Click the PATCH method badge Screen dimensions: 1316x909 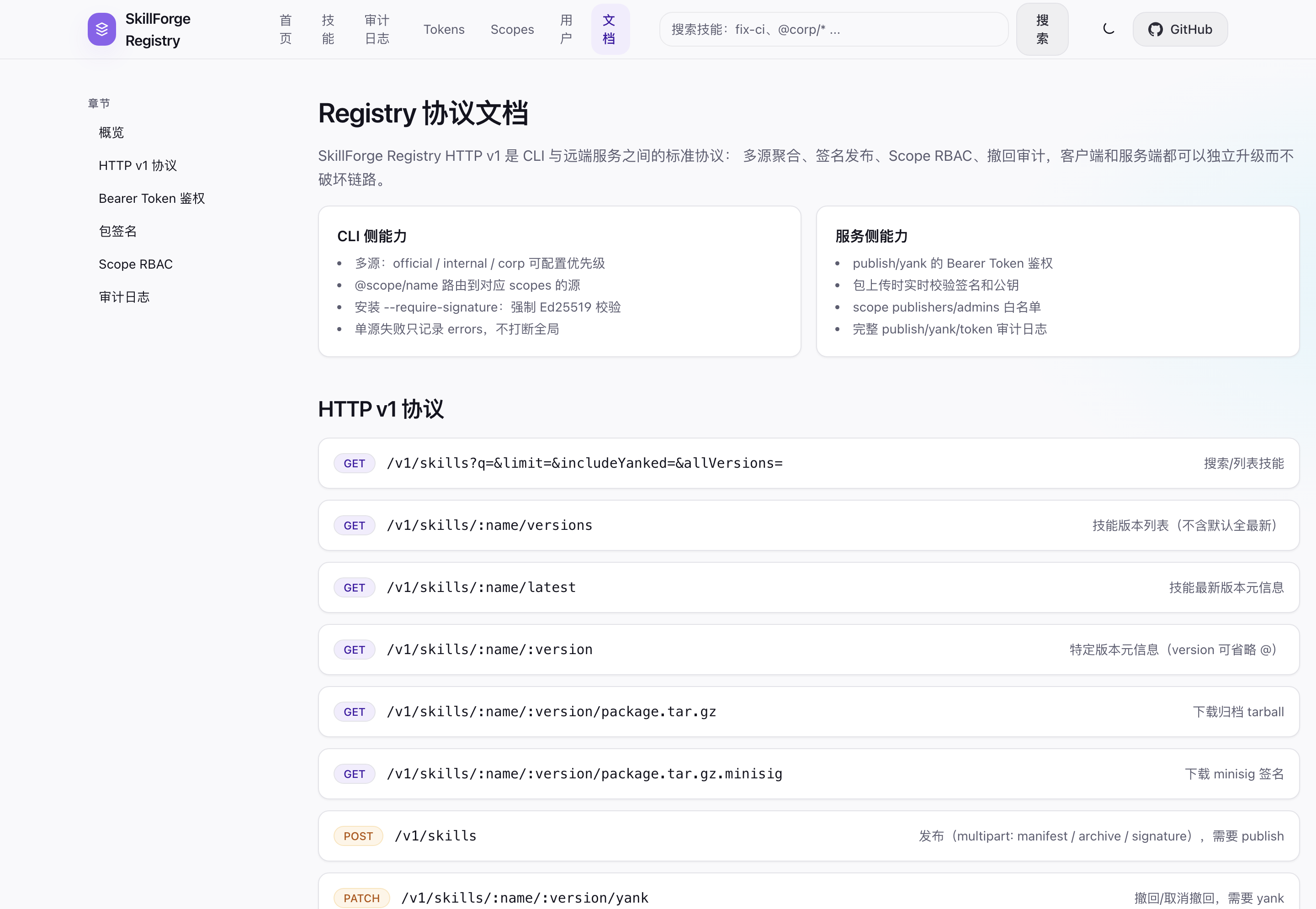(362, 898)
